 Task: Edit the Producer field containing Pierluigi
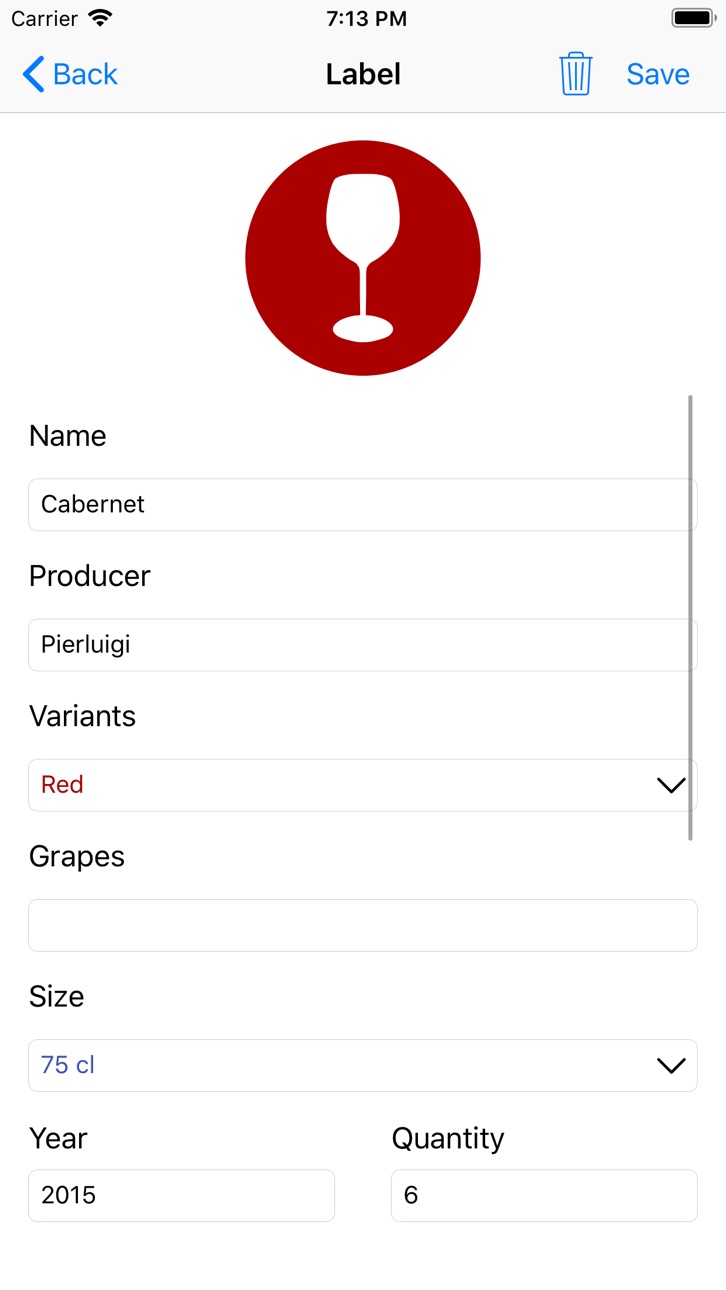coord(363,645)
